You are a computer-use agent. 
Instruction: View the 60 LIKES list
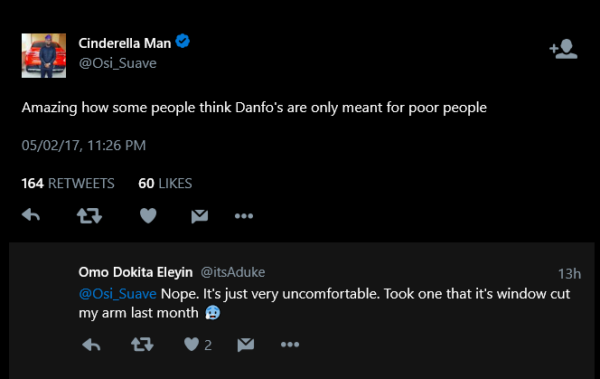165,183
